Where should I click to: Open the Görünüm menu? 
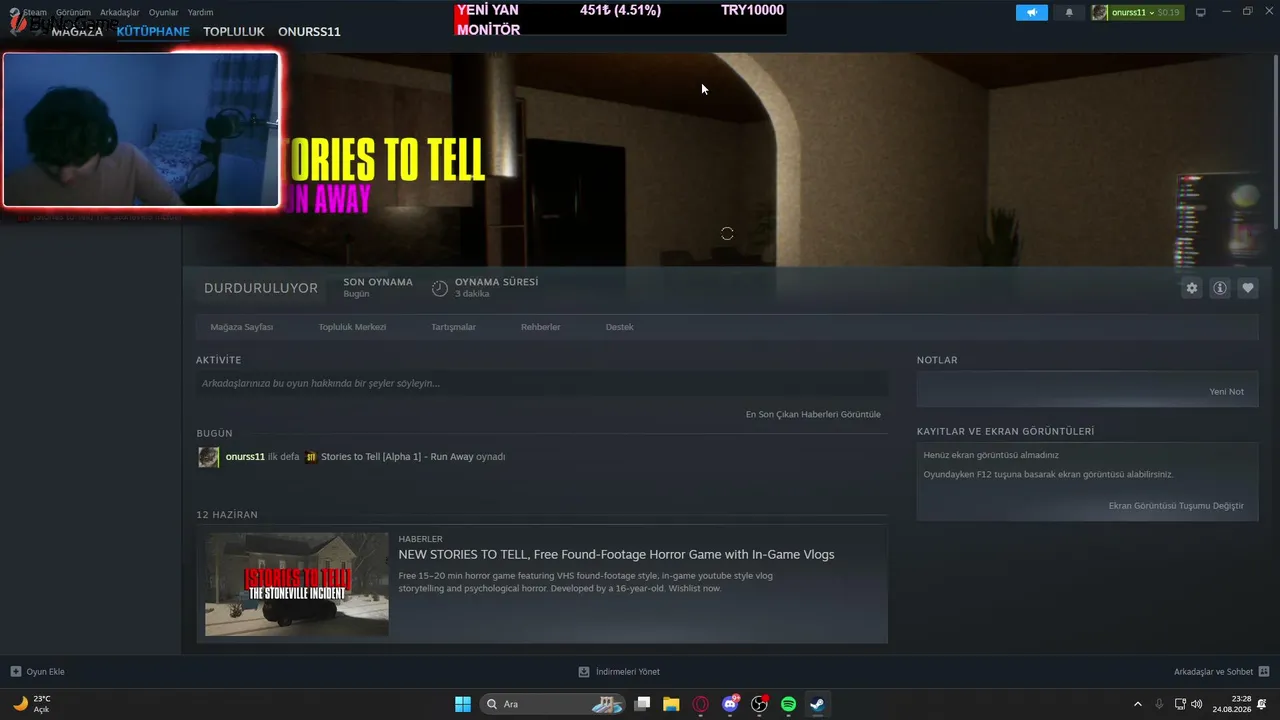tap(73, 13)
